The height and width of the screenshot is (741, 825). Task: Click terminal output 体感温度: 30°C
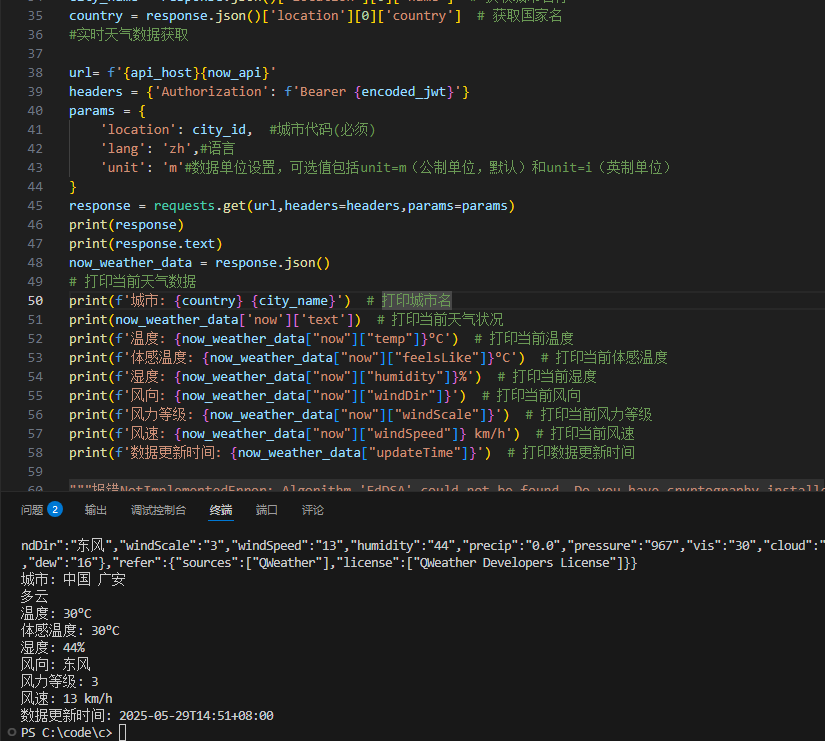click(70, 630)
